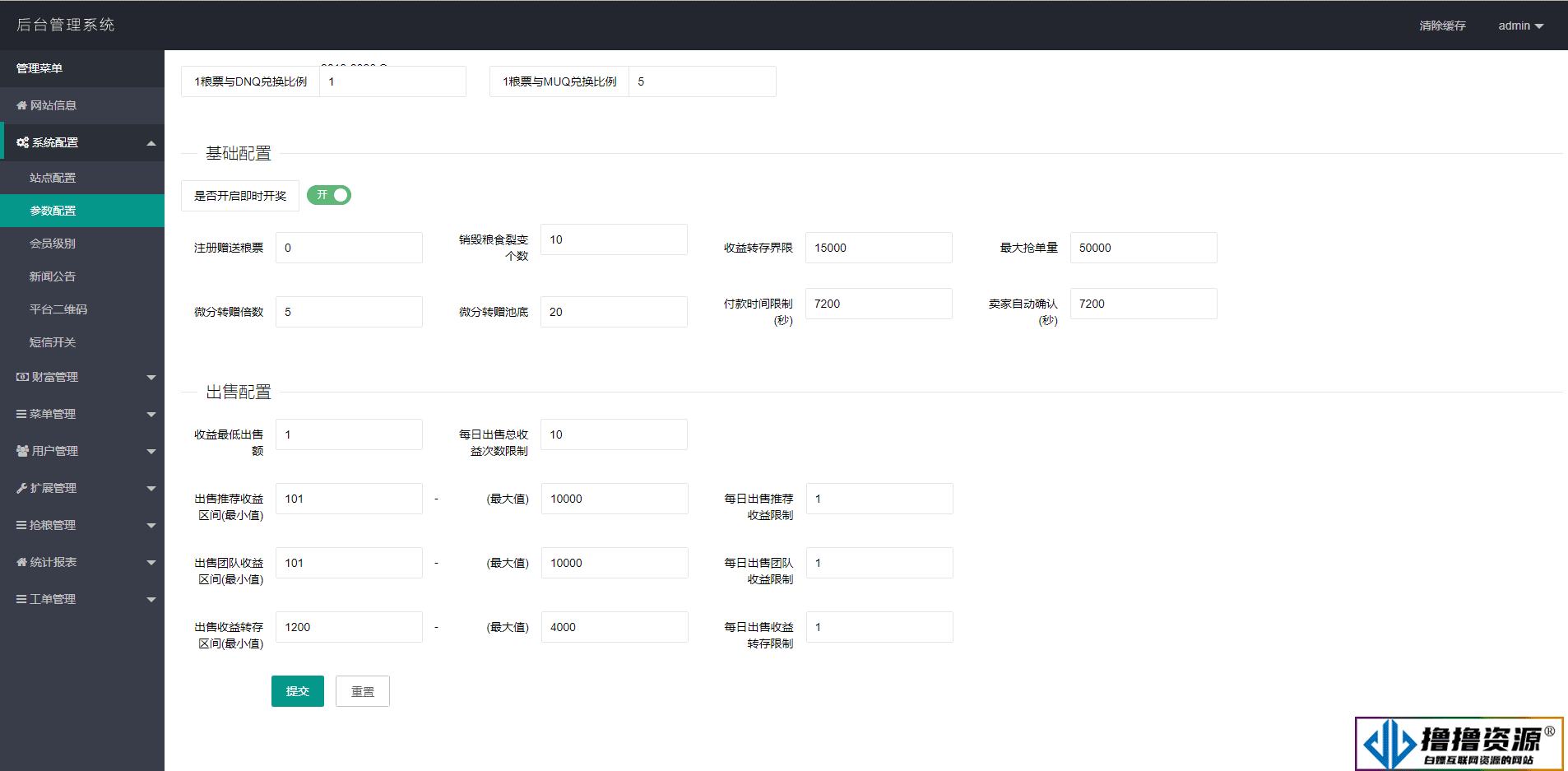Click the money icon beside 财富管理
1568x771 pixels.
coord(22,377)
